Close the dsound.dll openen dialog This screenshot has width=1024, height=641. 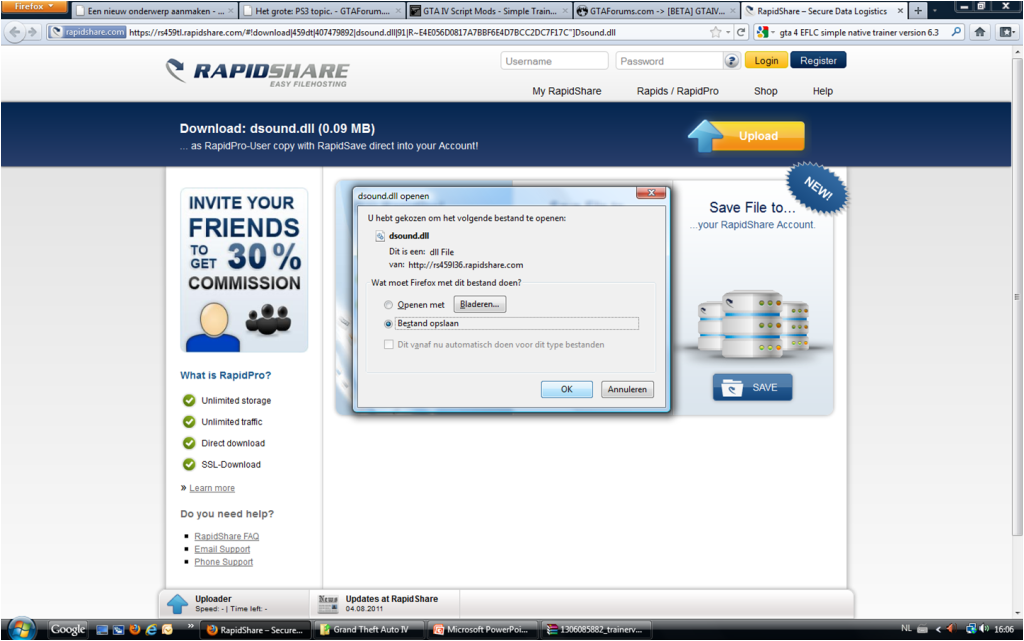tap(651, 193)
